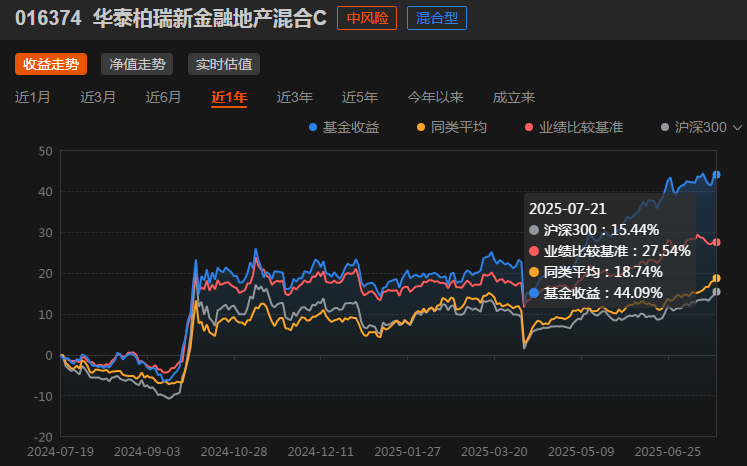Click x-axis date label 2025-01-27
The width and height of the screenshot is (747, 466).
click(x=407, y=452)
